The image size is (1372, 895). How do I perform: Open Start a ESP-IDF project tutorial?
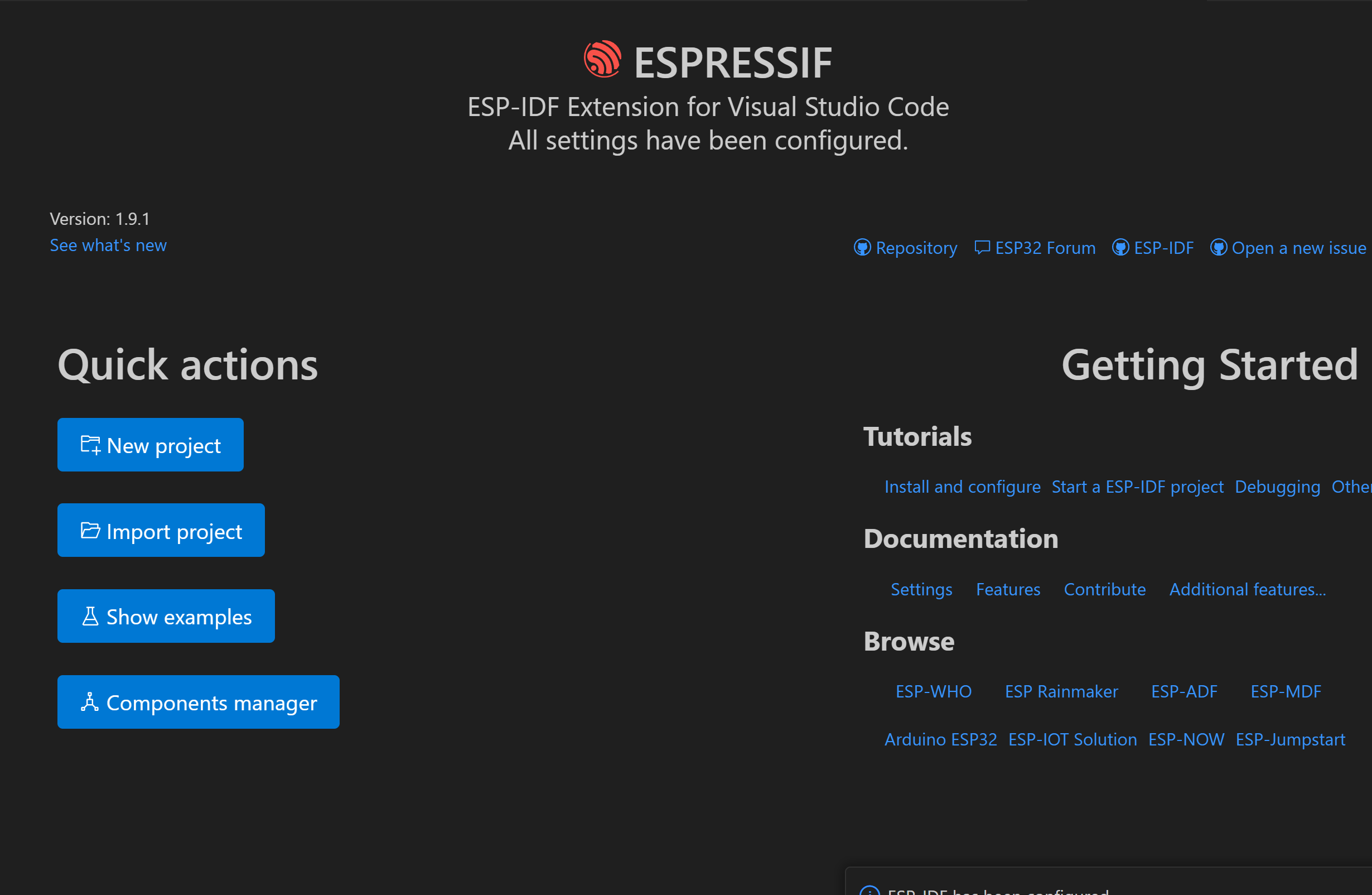coord(1137,487)
